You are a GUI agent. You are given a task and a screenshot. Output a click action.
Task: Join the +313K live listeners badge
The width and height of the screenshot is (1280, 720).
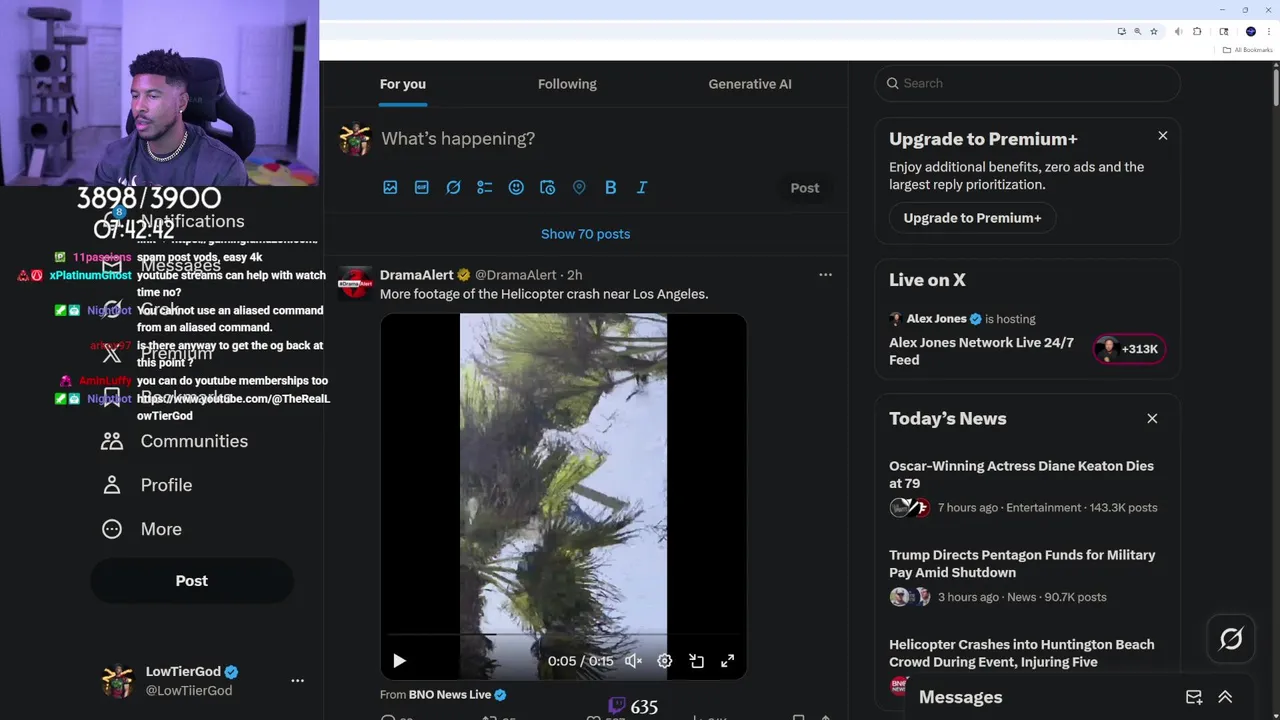[x=1129, y=349]
